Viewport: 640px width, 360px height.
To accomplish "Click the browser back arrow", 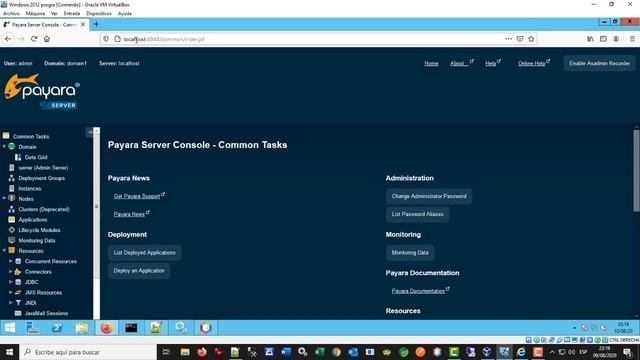I will point(8,39).
